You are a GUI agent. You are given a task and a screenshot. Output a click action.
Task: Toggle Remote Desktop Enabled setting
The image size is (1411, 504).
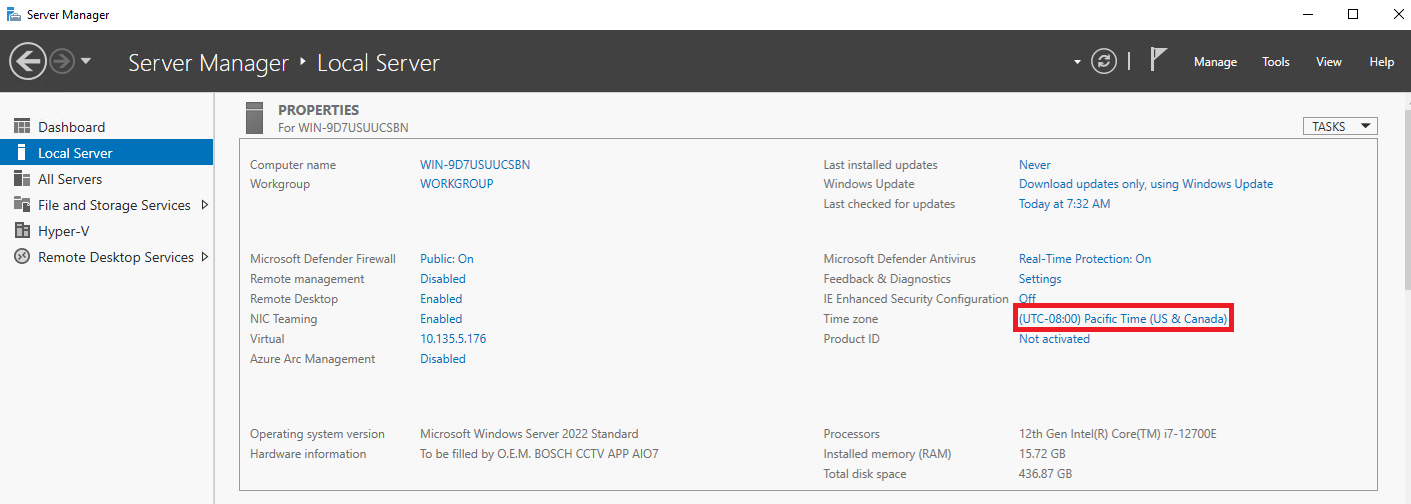click(441, 299)
